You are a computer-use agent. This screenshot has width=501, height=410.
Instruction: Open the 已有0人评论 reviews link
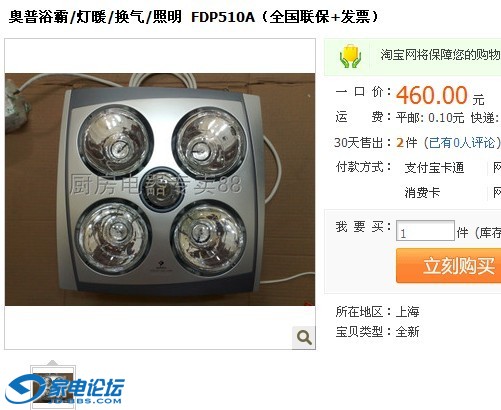pyautogui.click(x=462, y=143)
